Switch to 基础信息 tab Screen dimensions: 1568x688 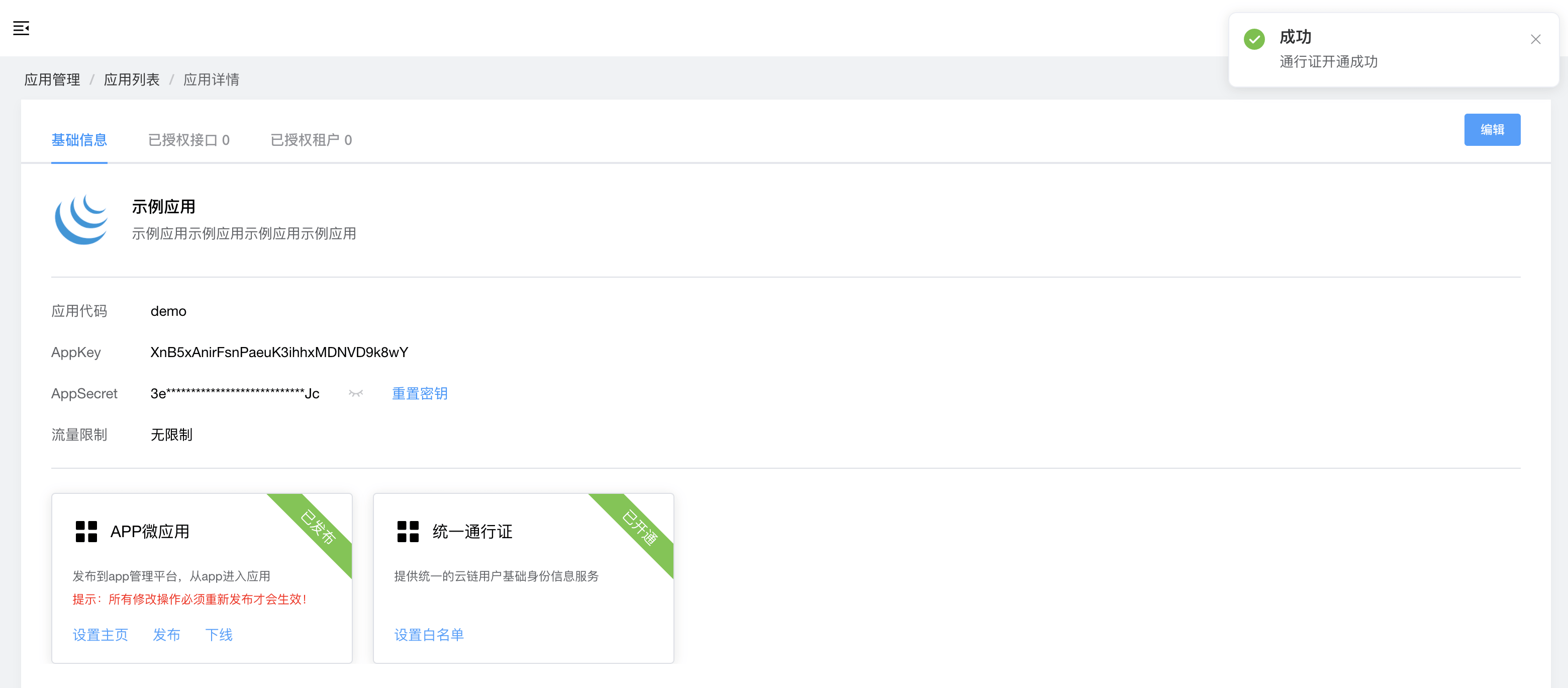(79, 140)
